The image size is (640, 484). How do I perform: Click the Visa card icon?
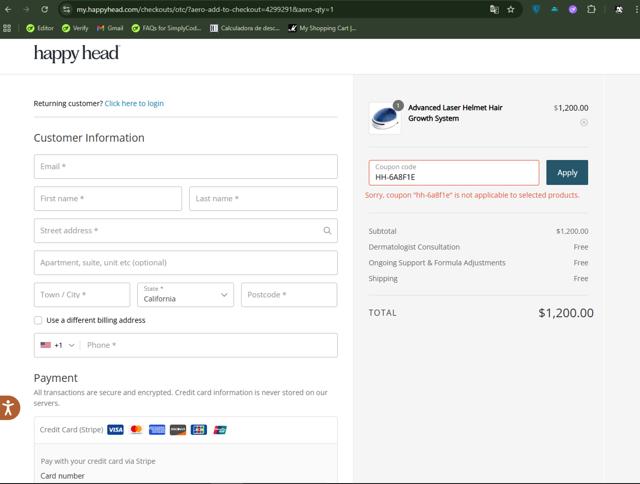(116, 430)
